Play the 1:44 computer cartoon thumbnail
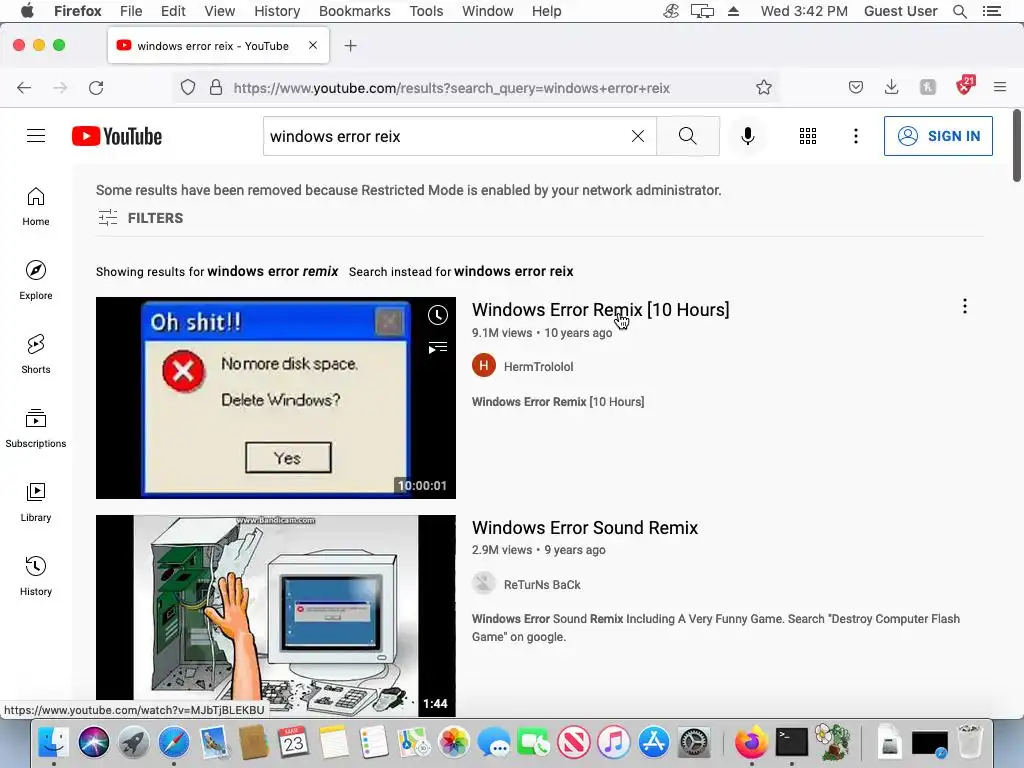1024x768 pixels. pyautogui.click(x=276, y=616)
